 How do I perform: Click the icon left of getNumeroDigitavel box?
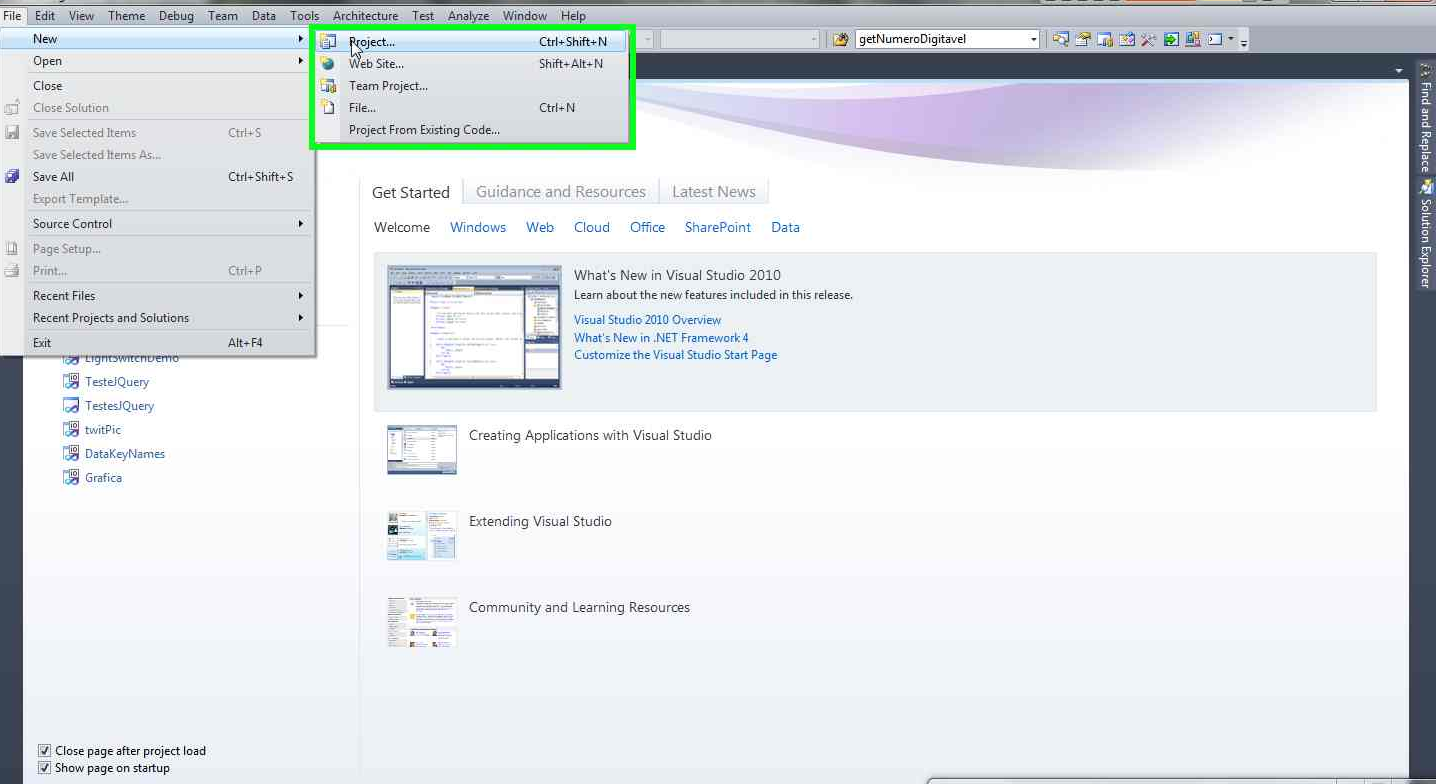coord(840,40)
